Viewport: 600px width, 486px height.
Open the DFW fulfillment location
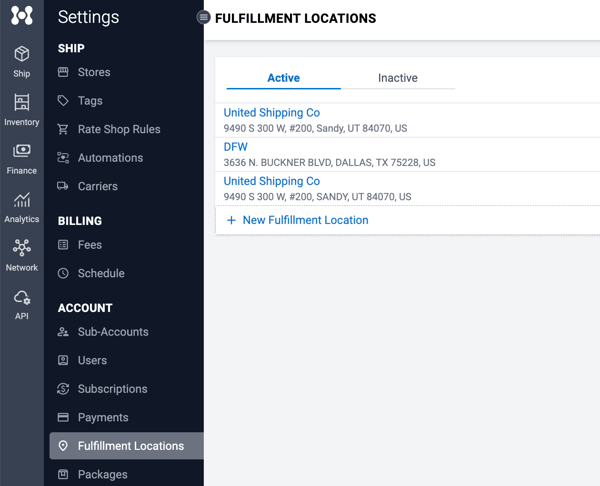[x=236, y=147]
